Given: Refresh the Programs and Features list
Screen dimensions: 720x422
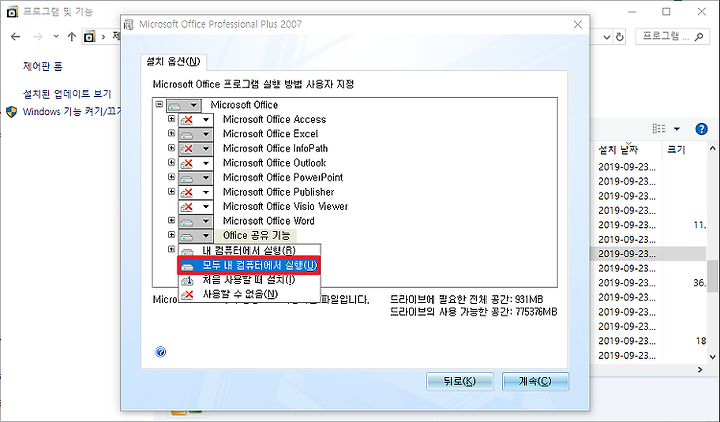Looking at the screenshot, I should pos(620,37).
